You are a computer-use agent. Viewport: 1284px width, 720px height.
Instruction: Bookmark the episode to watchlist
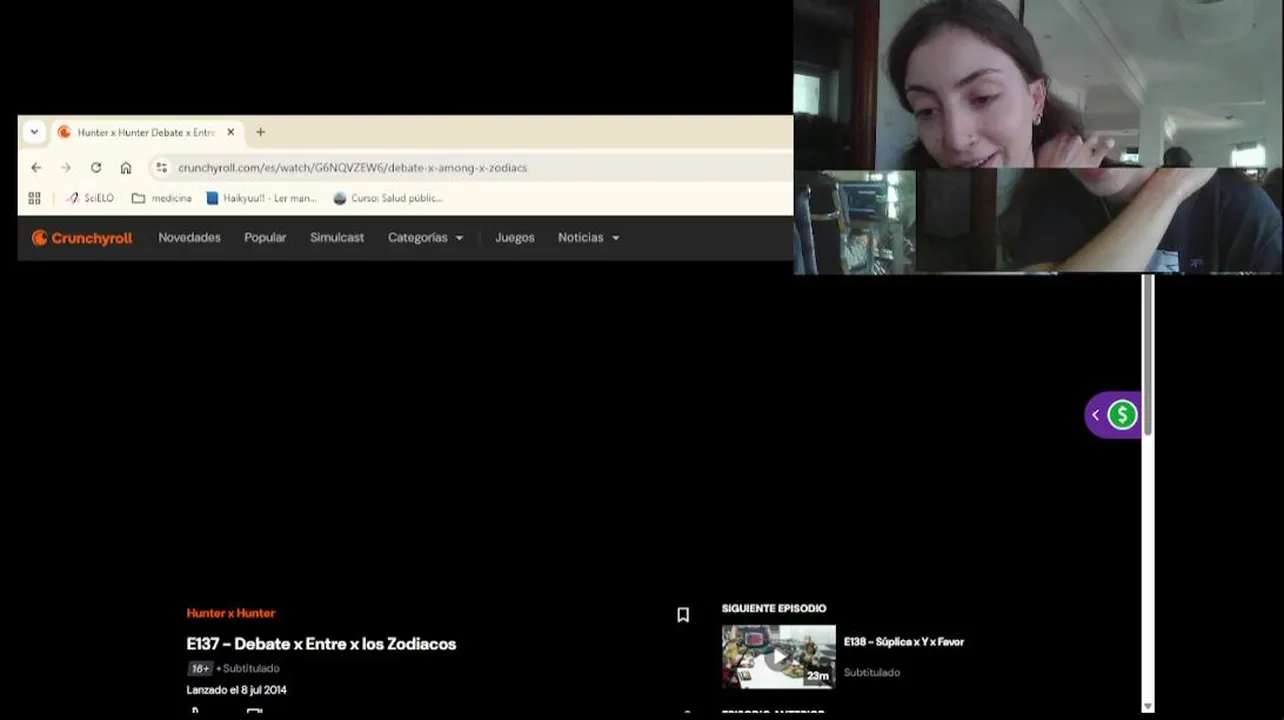(x=683, y=615)
